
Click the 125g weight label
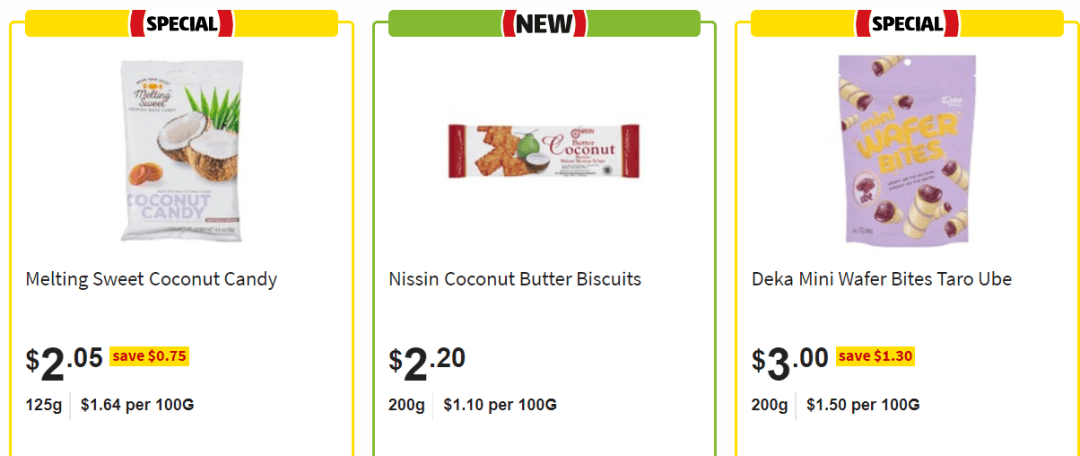point(44,404)
